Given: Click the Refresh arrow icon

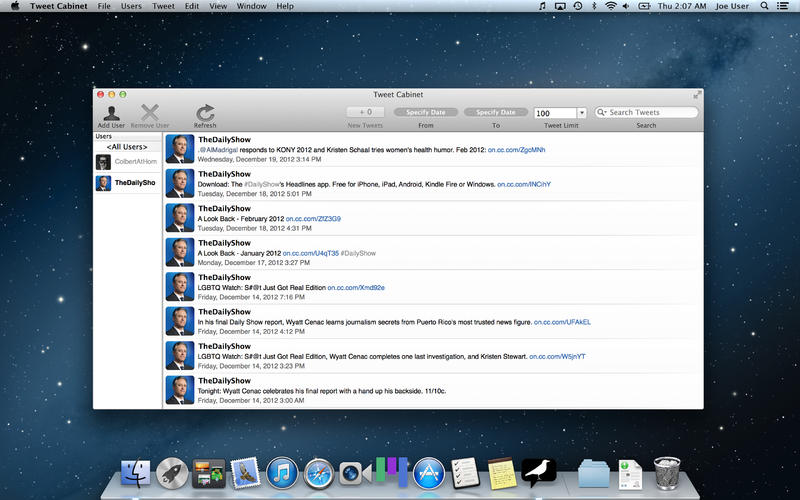Looking at the screenshot, I should (205, 113).
